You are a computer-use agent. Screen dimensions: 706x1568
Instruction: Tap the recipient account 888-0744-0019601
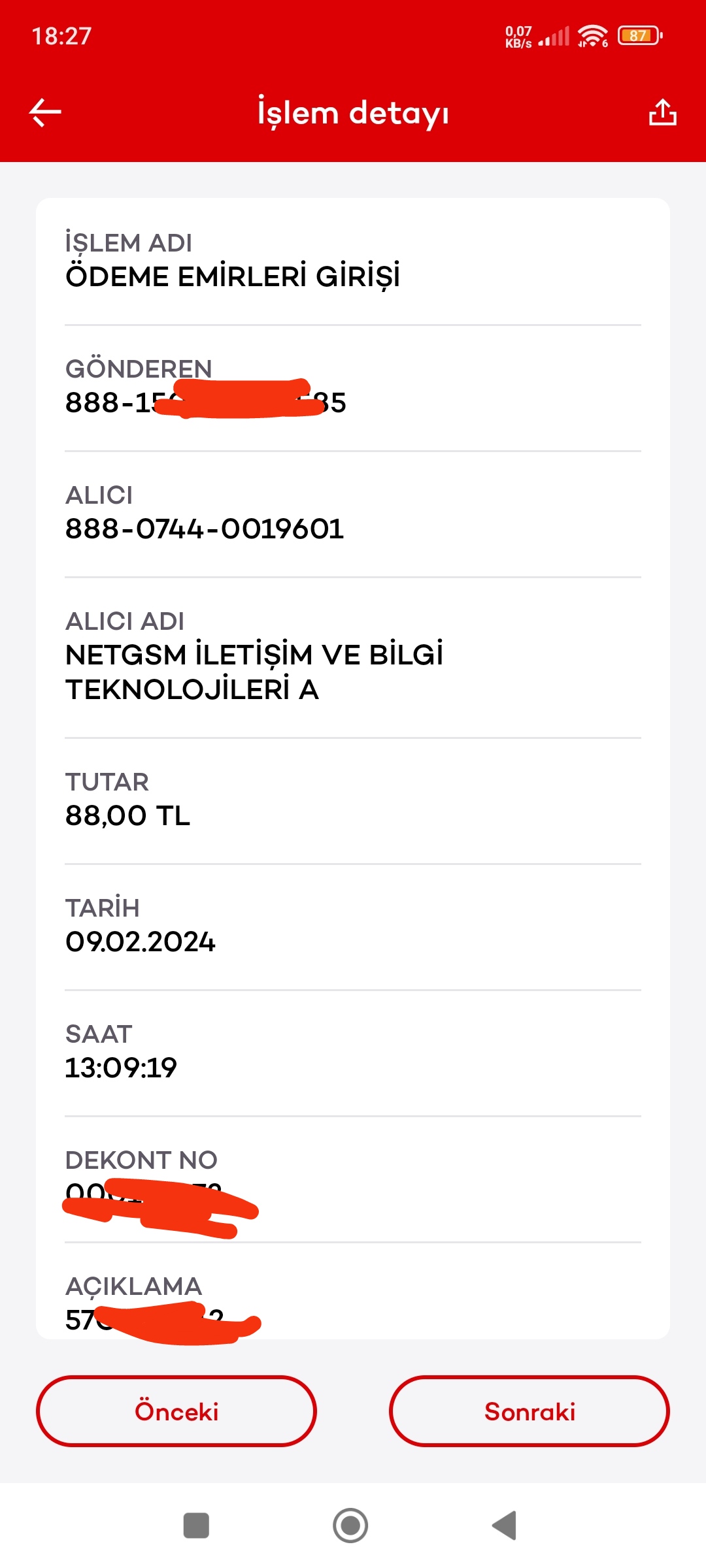(x=205, y=529)
